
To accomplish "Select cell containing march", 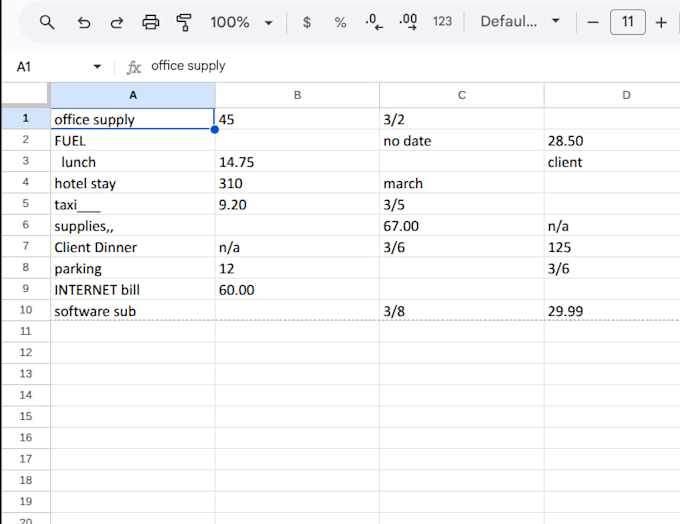I will click(x=461, y=183).
